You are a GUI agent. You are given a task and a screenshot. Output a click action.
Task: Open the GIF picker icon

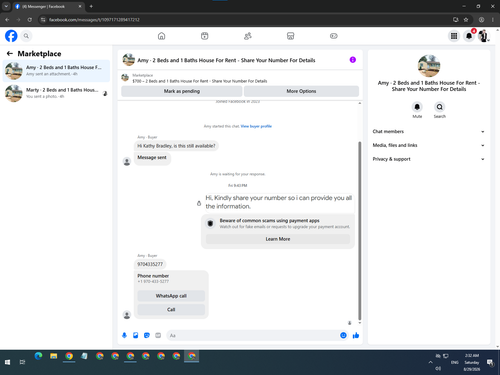(x=158, y=335)
